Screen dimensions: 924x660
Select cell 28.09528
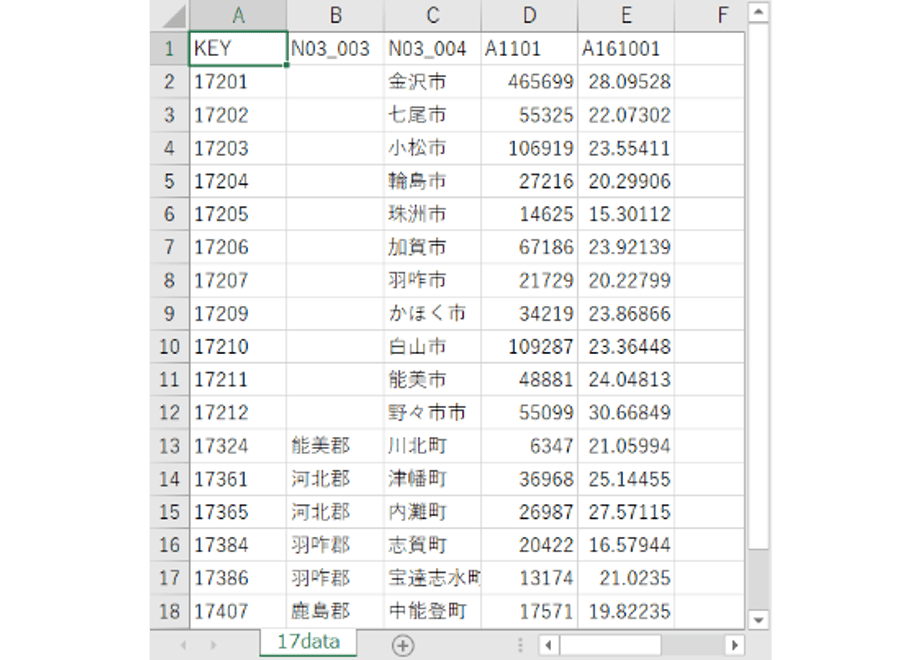[626, 81]
